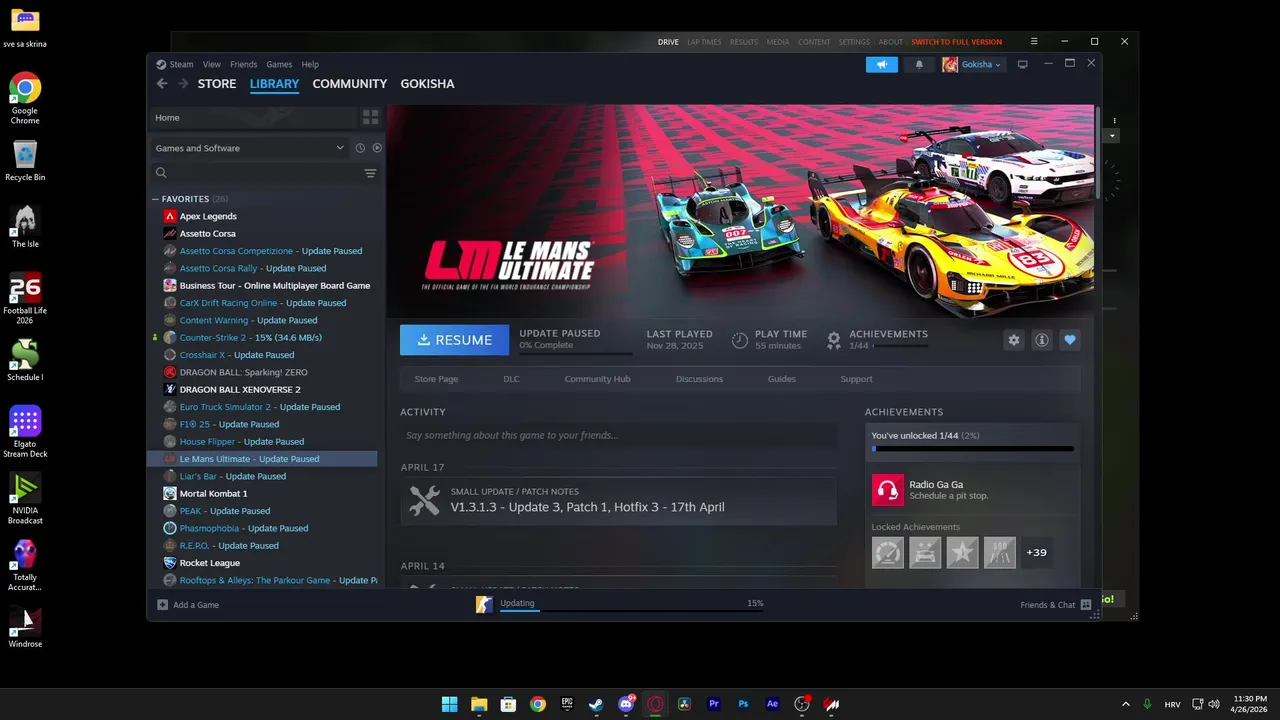Viewport: 1280px width, 720px height.
Task: Select Rocket League in the library list
Action: (x=264, y=563)
